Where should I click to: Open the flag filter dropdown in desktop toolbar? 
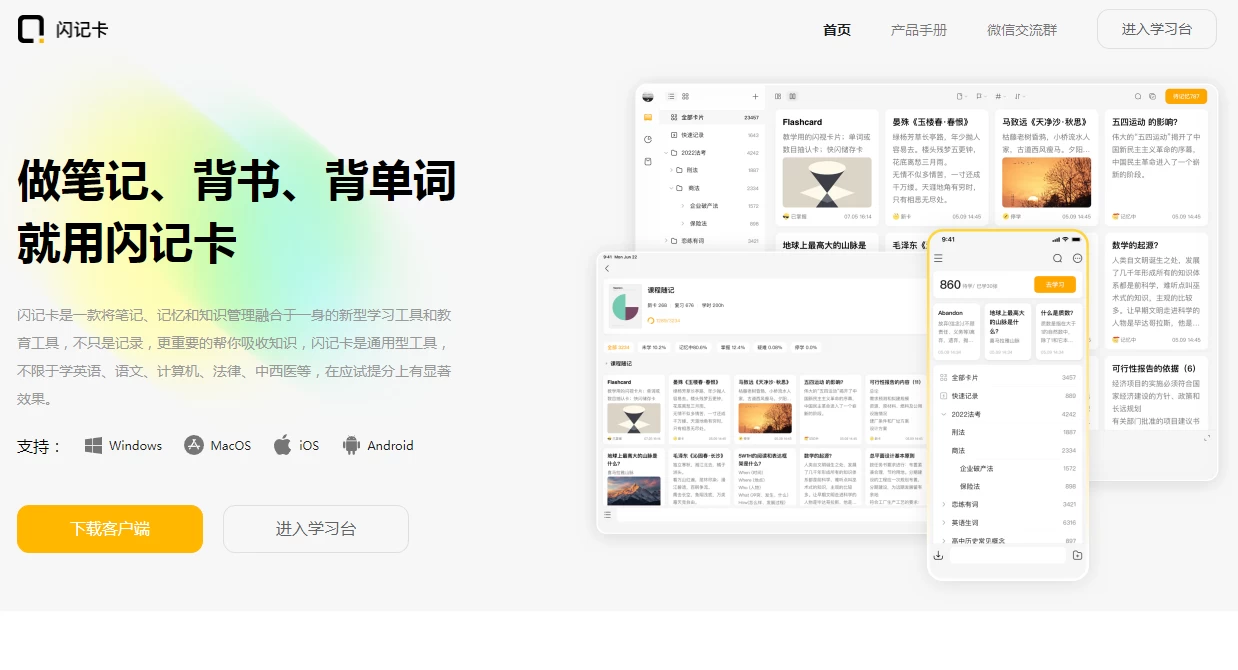click(x=981, y=96)
